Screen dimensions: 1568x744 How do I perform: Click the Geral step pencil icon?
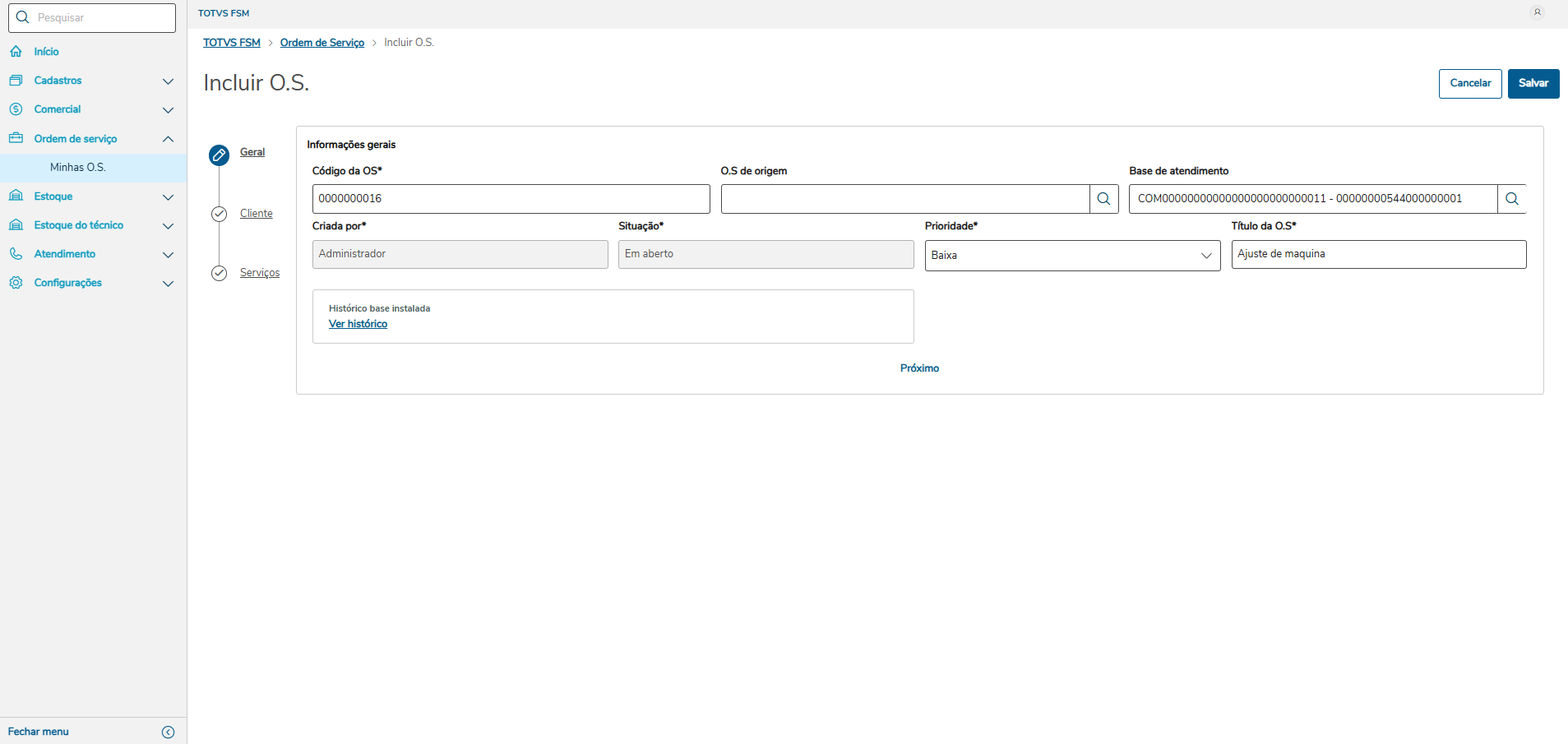219,155
